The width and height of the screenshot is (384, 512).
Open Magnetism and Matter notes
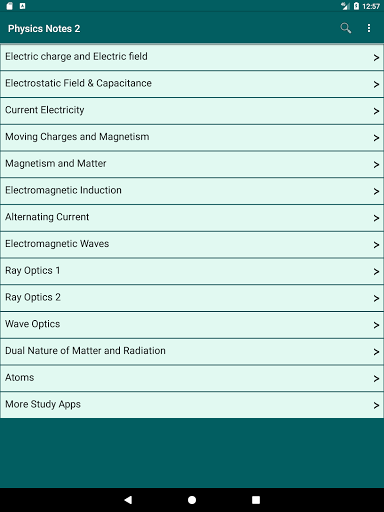[x=192, y=164]
